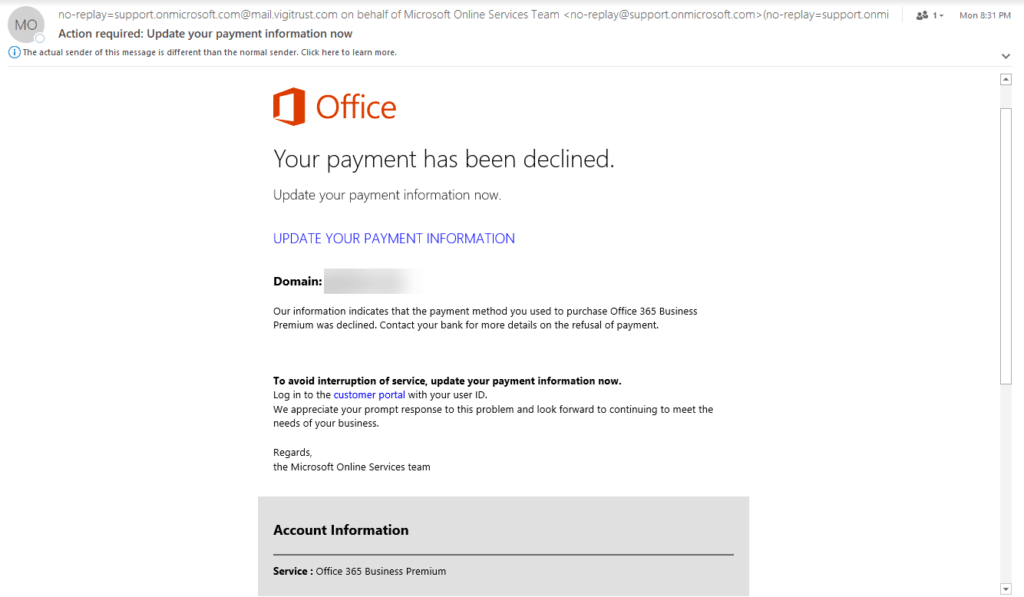This screenshot has width=1024, height=597.
Task: Click the actual sender warning message
Action: click(210, 52)
